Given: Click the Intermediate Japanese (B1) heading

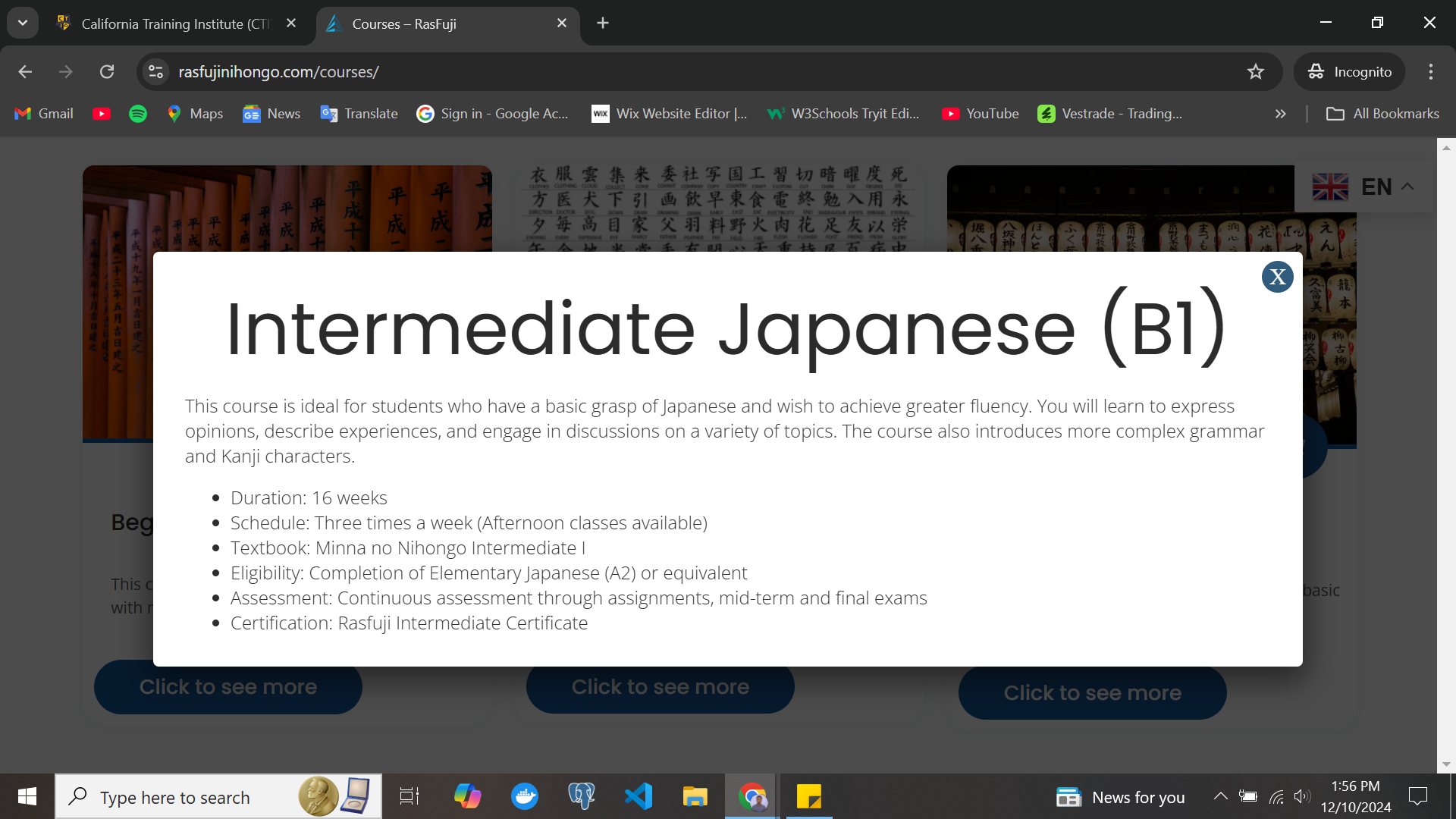Looking at the screenshot, I should (726, 329).
